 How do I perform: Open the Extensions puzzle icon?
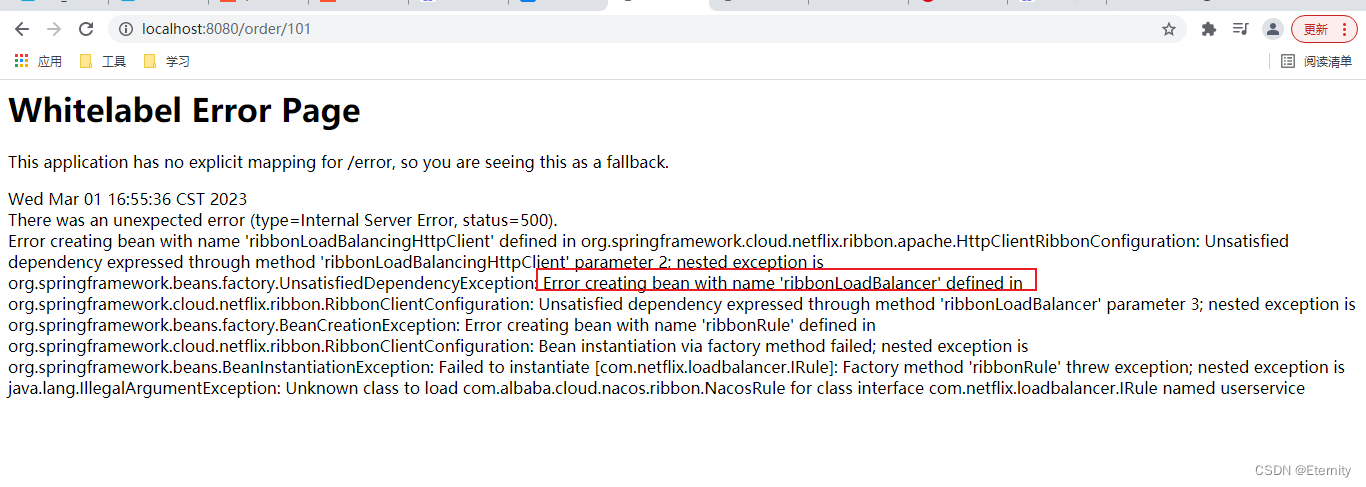pyautogui.click(x=1208, y=29)
